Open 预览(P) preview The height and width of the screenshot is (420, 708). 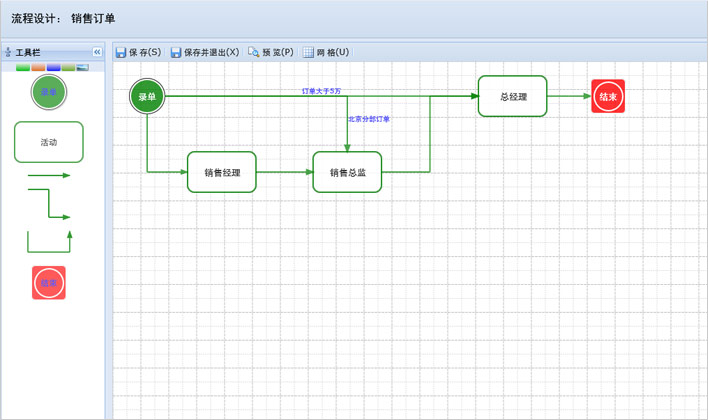[x=270, y=52]
